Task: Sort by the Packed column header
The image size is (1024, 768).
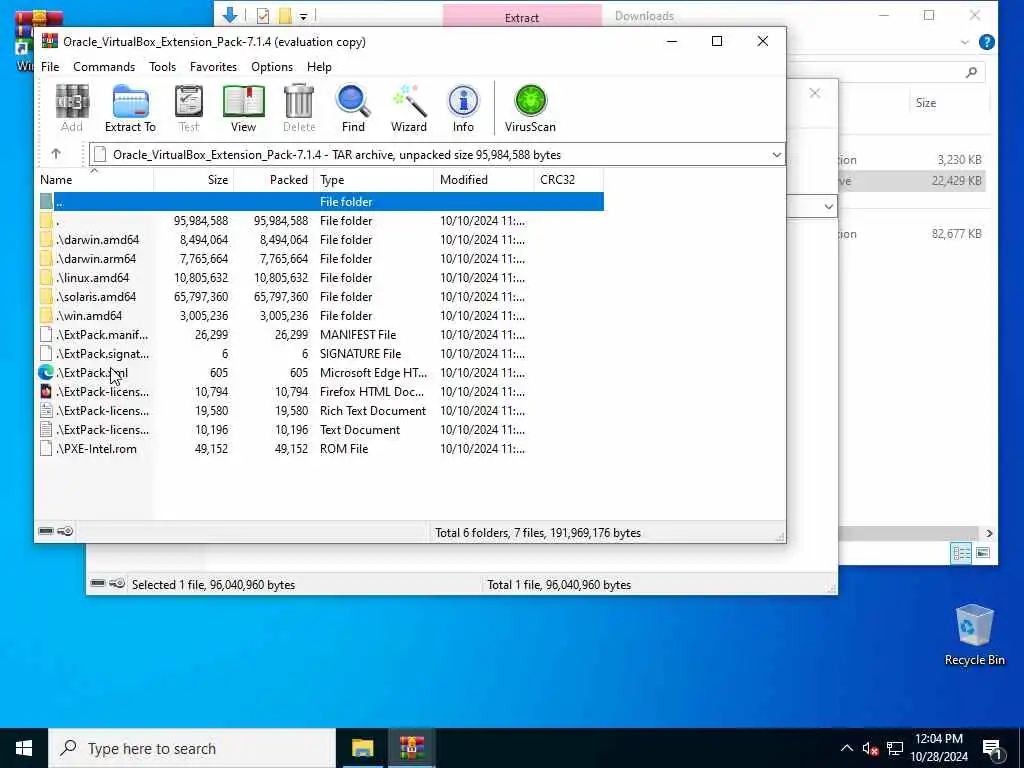Action: coord(274,180)
